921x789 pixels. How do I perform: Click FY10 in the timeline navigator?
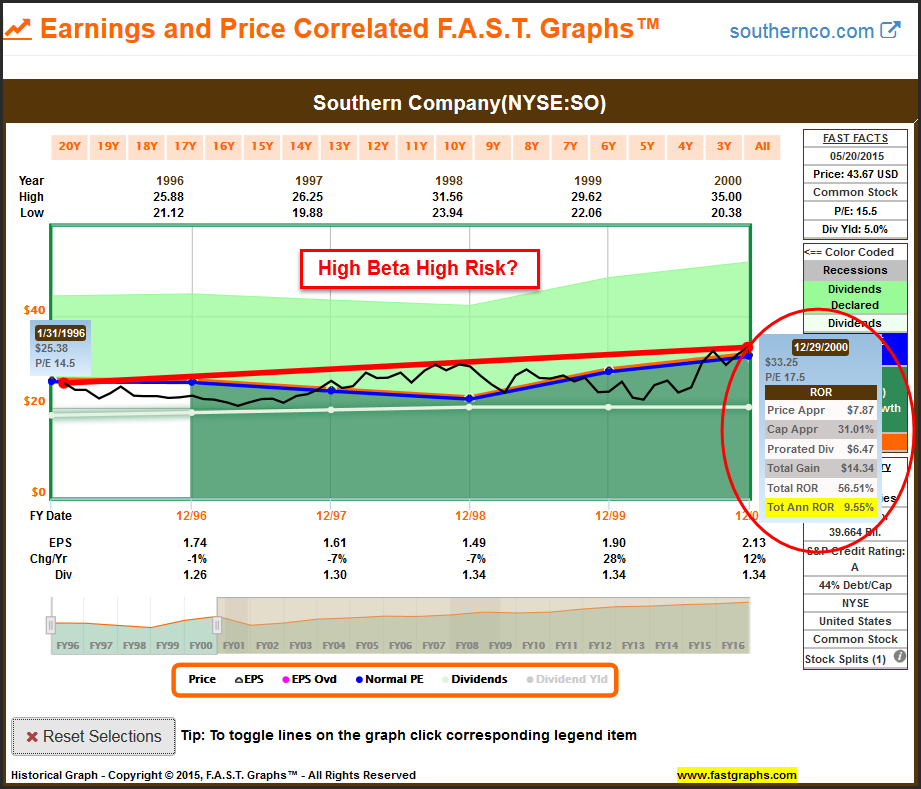pos(533,646)
